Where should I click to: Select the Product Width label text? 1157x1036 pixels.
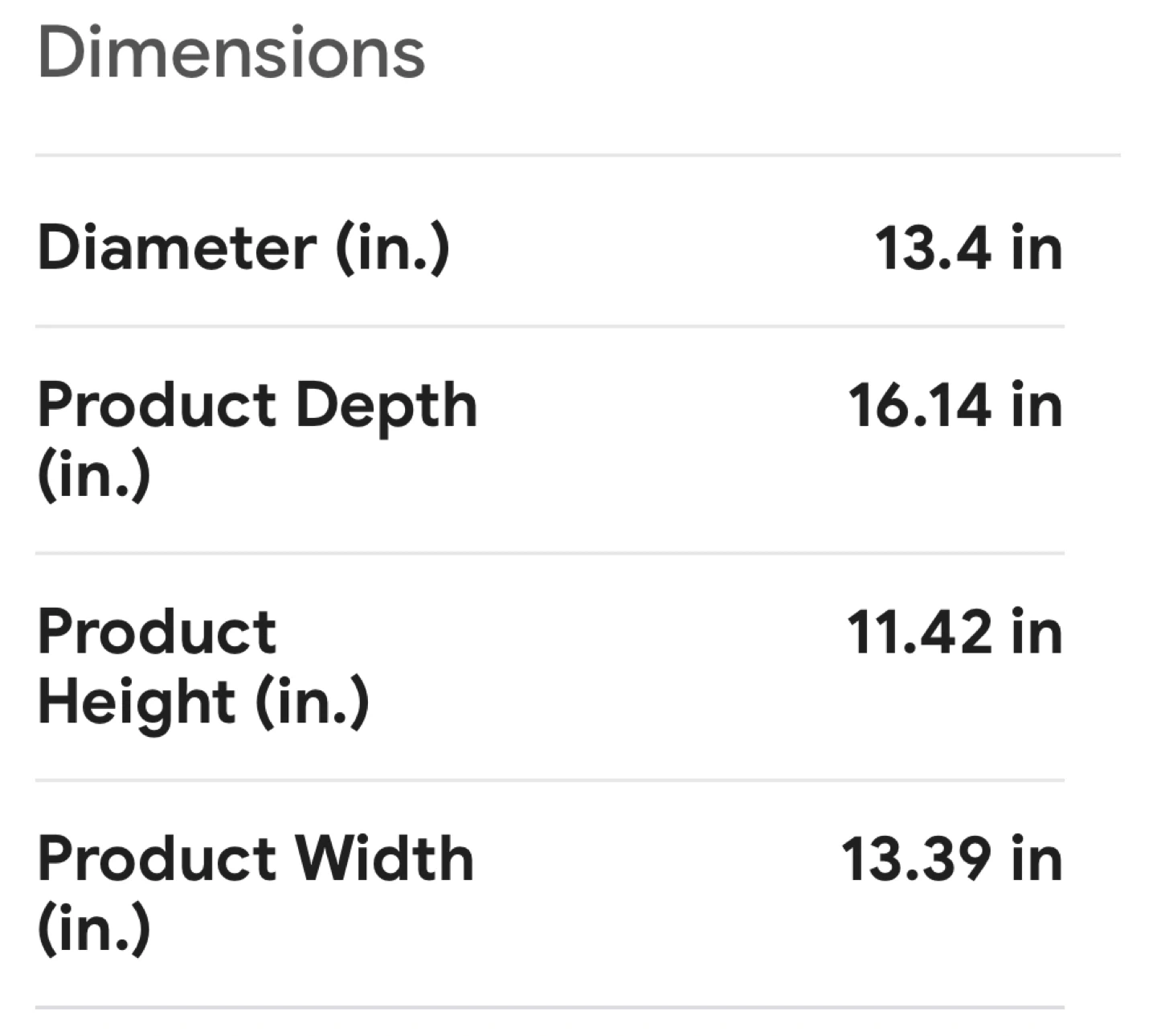256,859
